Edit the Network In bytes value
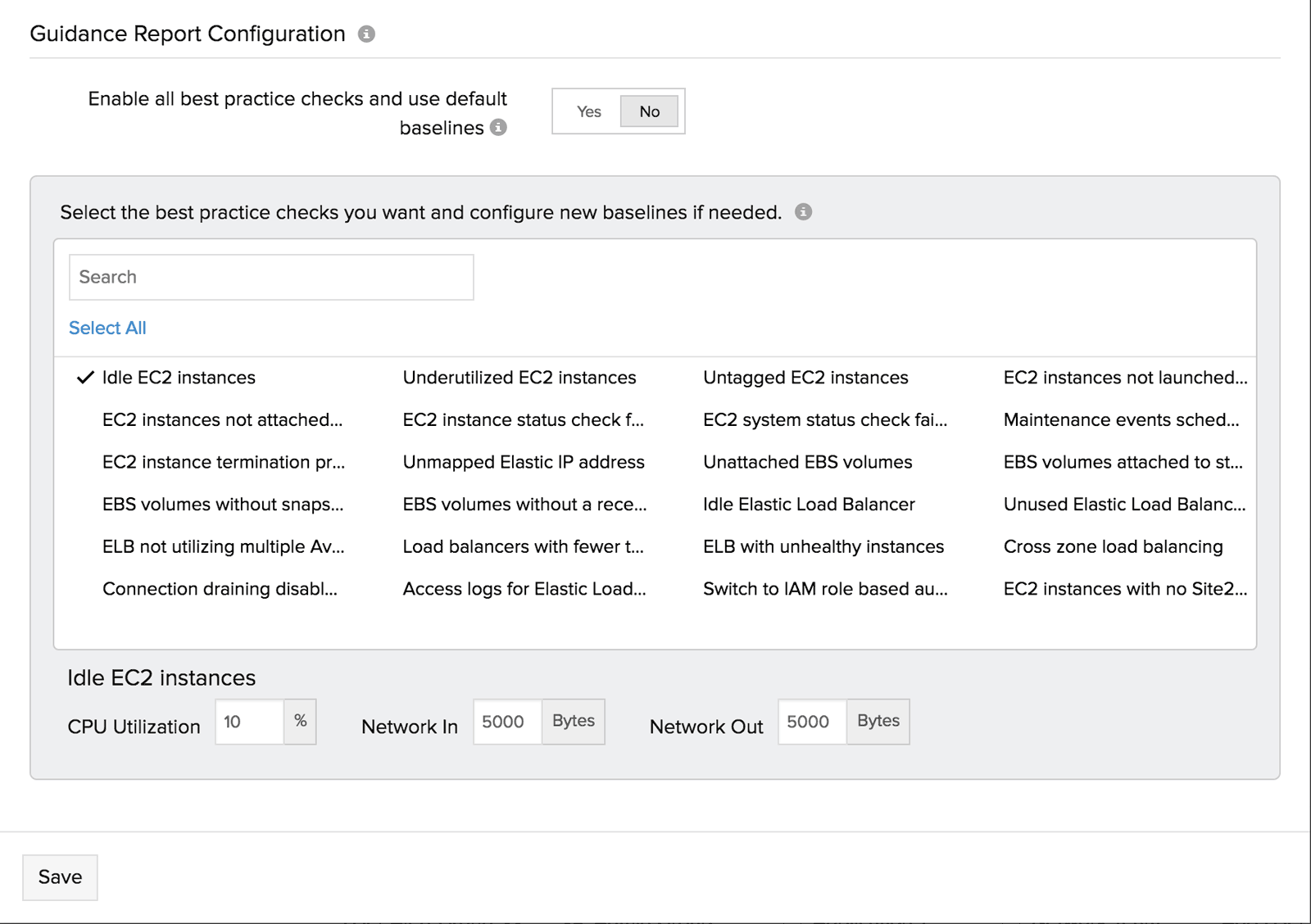 pyautogui.click(x=506, y=722)
